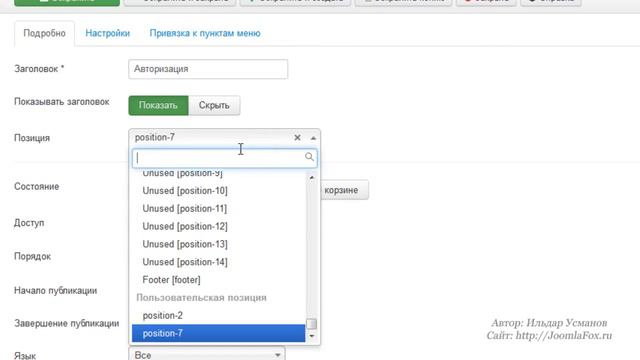Click the position list scroll-up arrow
Viewport: 640px width, 360px height.
pyautogui.click(x=312, y=177)
